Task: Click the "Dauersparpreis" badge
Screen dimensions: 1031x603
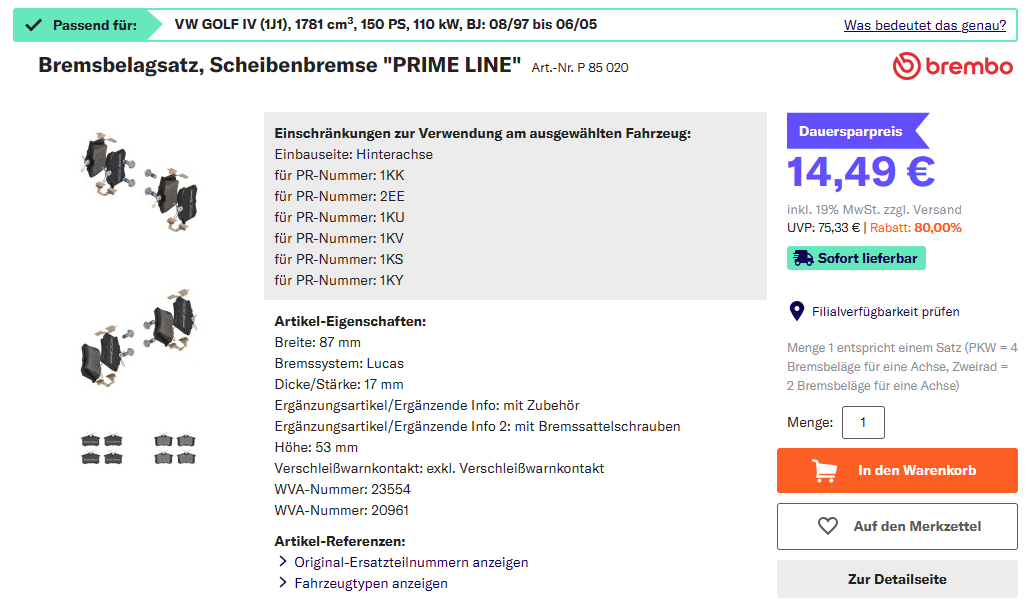Action: pos(851,131)
